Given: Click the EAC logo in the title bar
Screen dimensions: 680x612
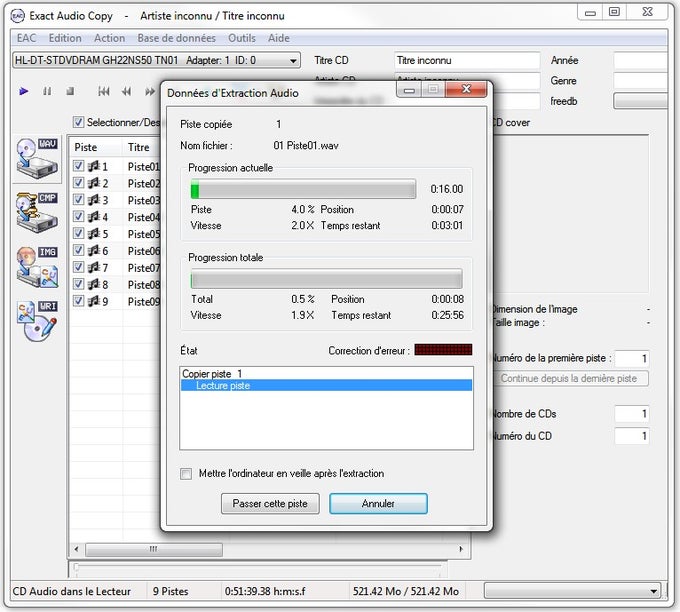Looking at the screenshot, I should tap(18, 16).
